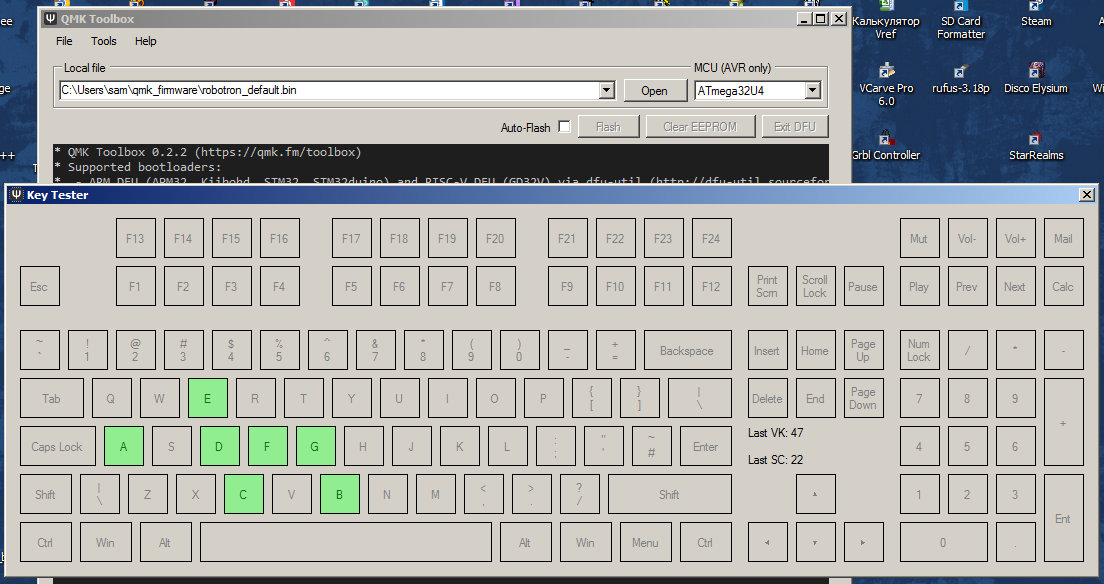
Task: Click the F12 key
Action: (711, 286)
